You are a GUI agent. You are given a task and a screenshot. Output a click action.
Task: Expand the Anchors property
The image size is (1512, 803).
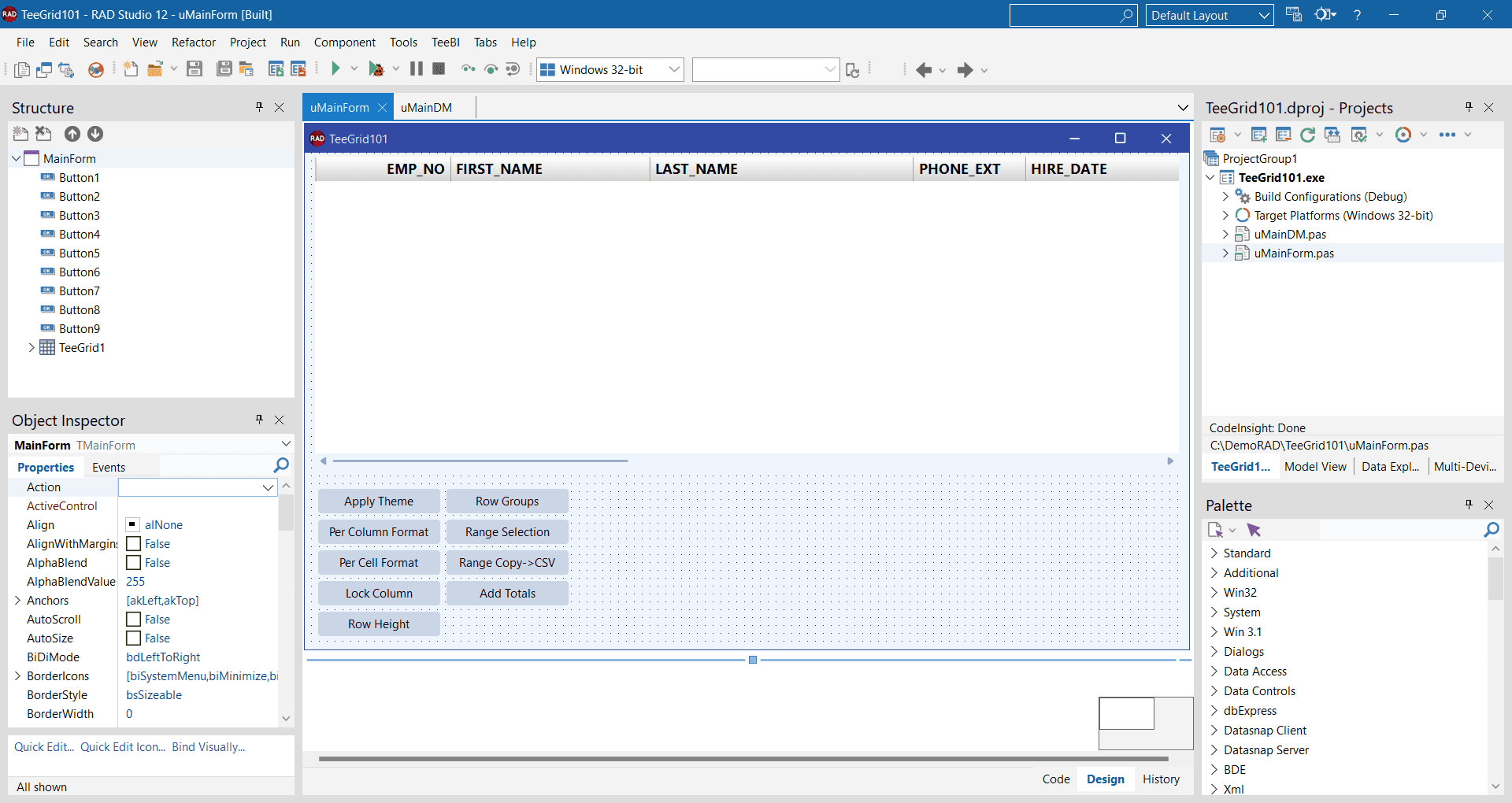(x=17, y=601)
